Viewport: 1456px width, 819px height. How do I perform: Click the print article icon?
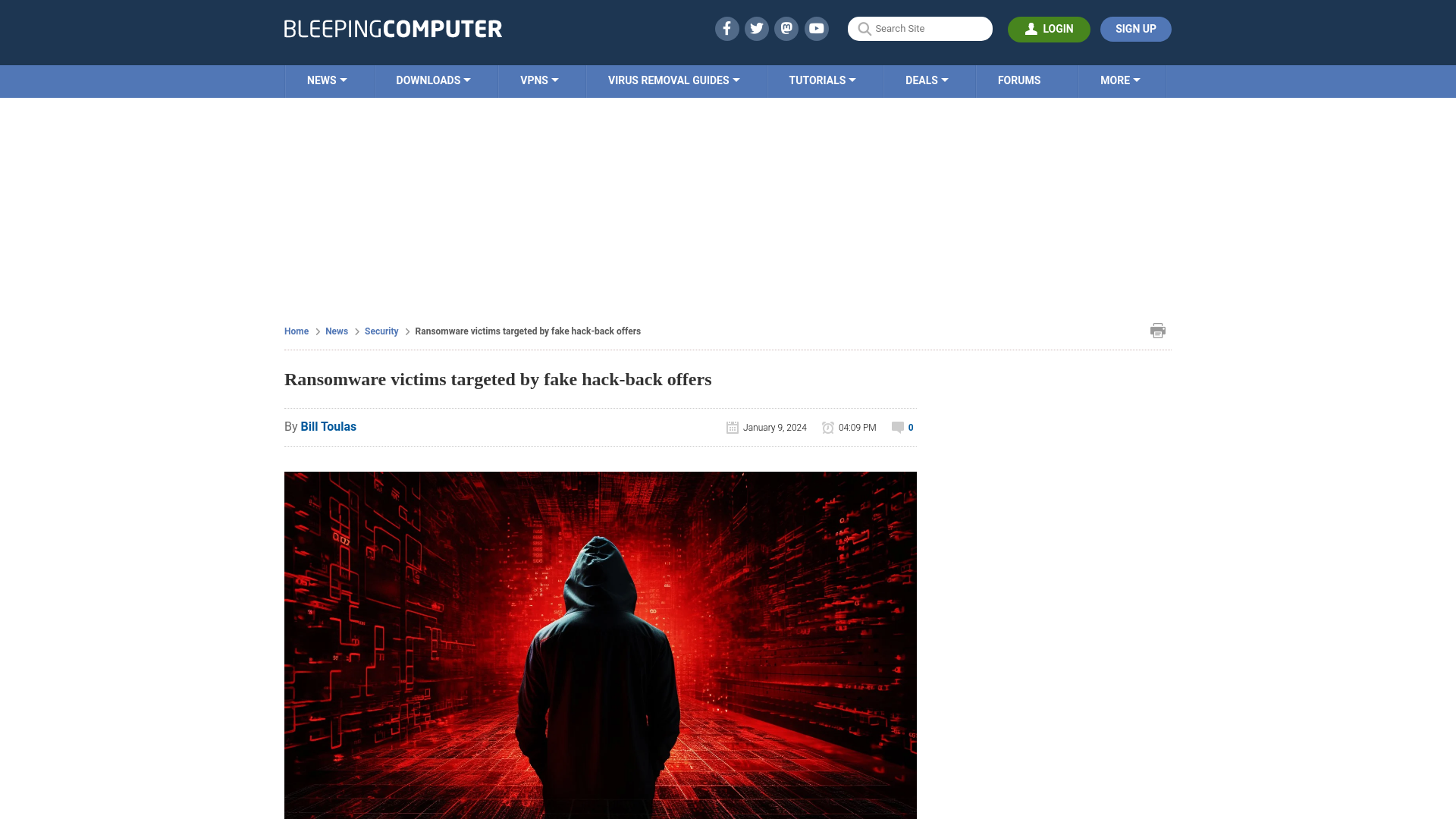tap(1158, 330)
